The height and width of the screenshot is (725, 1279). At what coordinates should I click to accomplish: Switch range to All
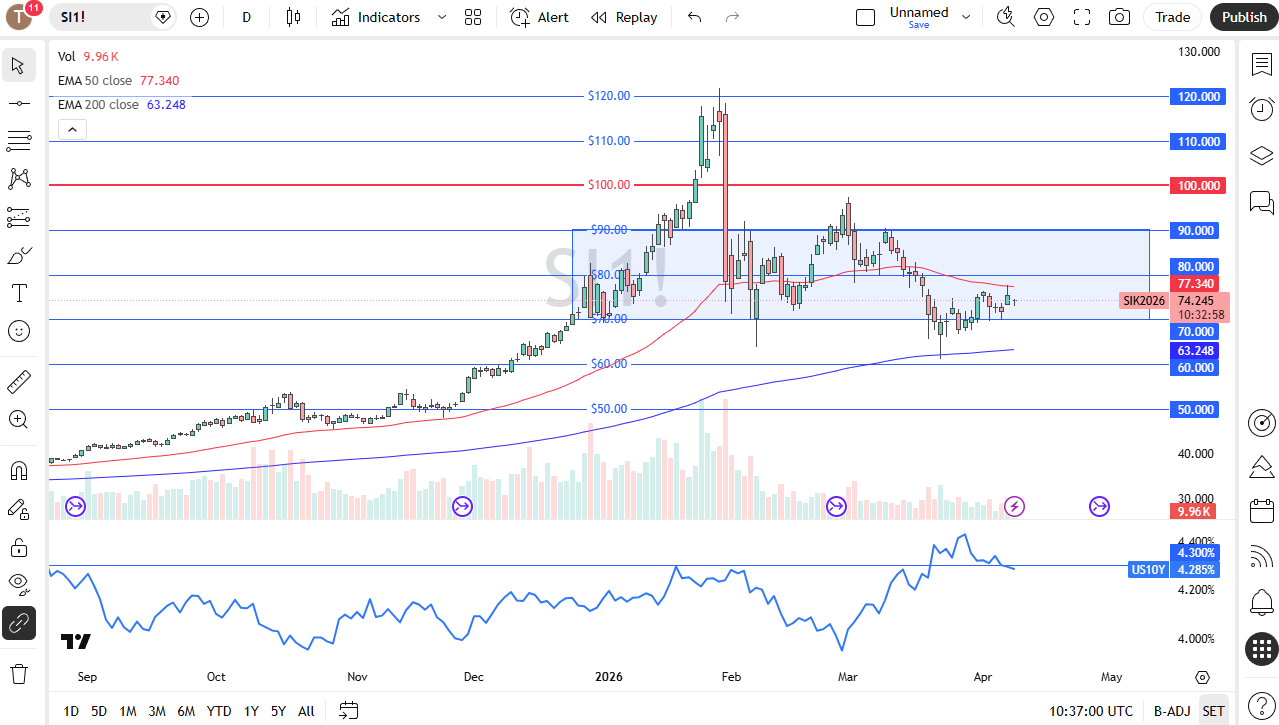(x=306, y=711)
